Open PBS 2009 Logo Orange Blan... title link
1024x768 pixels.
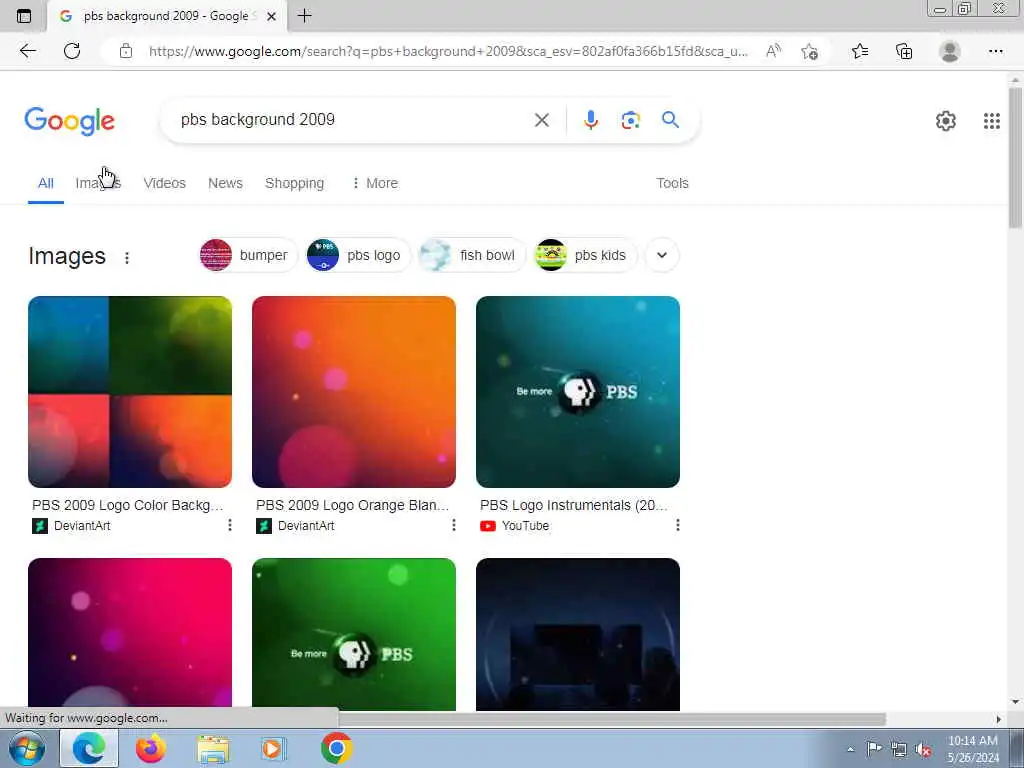(x=353, y=505)
